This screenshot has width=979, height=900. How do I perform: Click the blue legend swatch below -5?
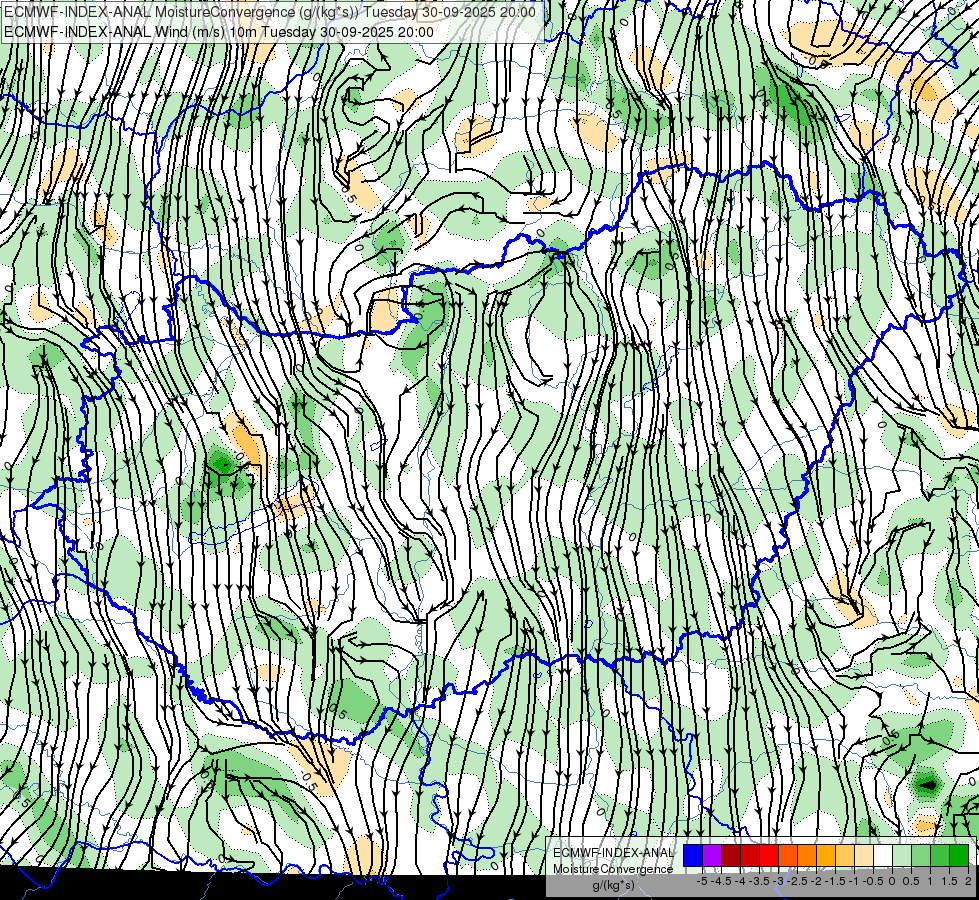coord(693,855)
